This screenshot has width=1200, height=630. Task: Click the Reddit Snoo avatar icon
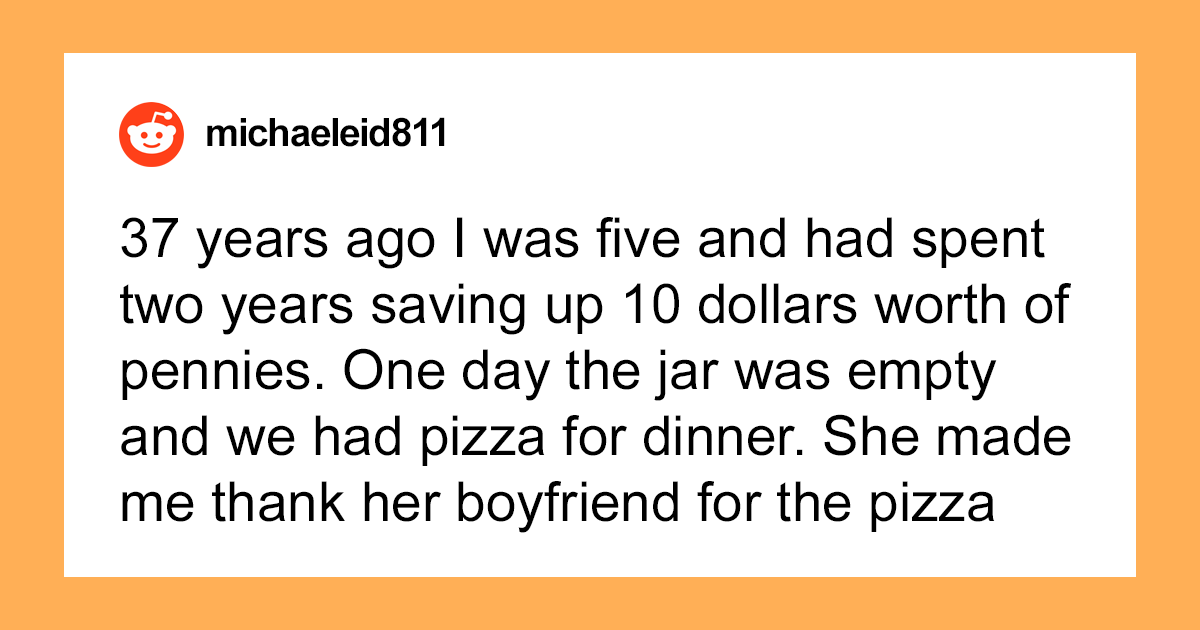(x=152, y=134)
